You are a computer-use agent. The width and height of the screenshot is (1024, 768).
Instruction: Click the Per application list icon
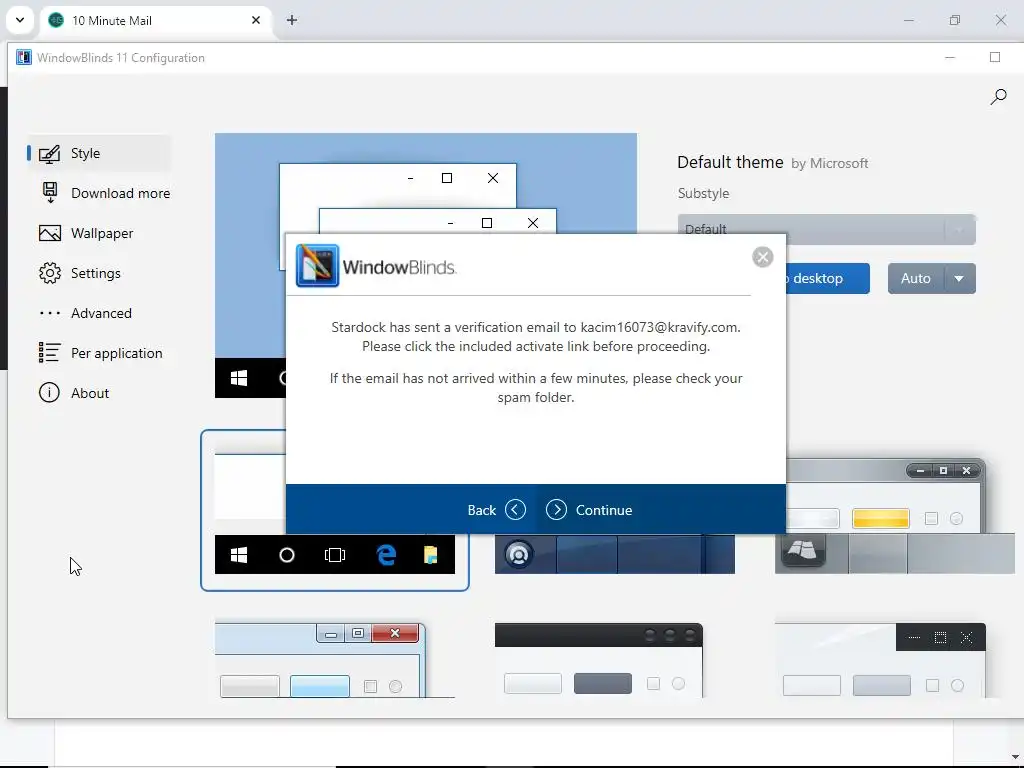[50, 353]
